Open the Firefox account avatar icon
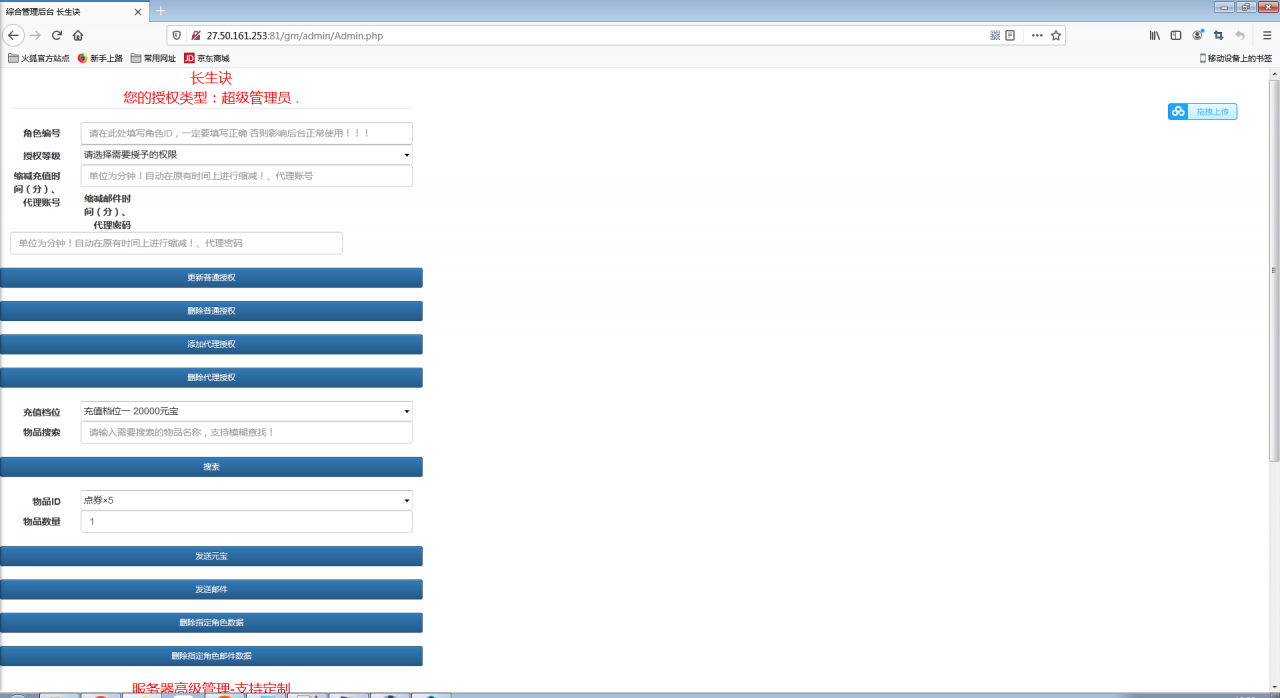1280x698 pixels. [1197, 35]
